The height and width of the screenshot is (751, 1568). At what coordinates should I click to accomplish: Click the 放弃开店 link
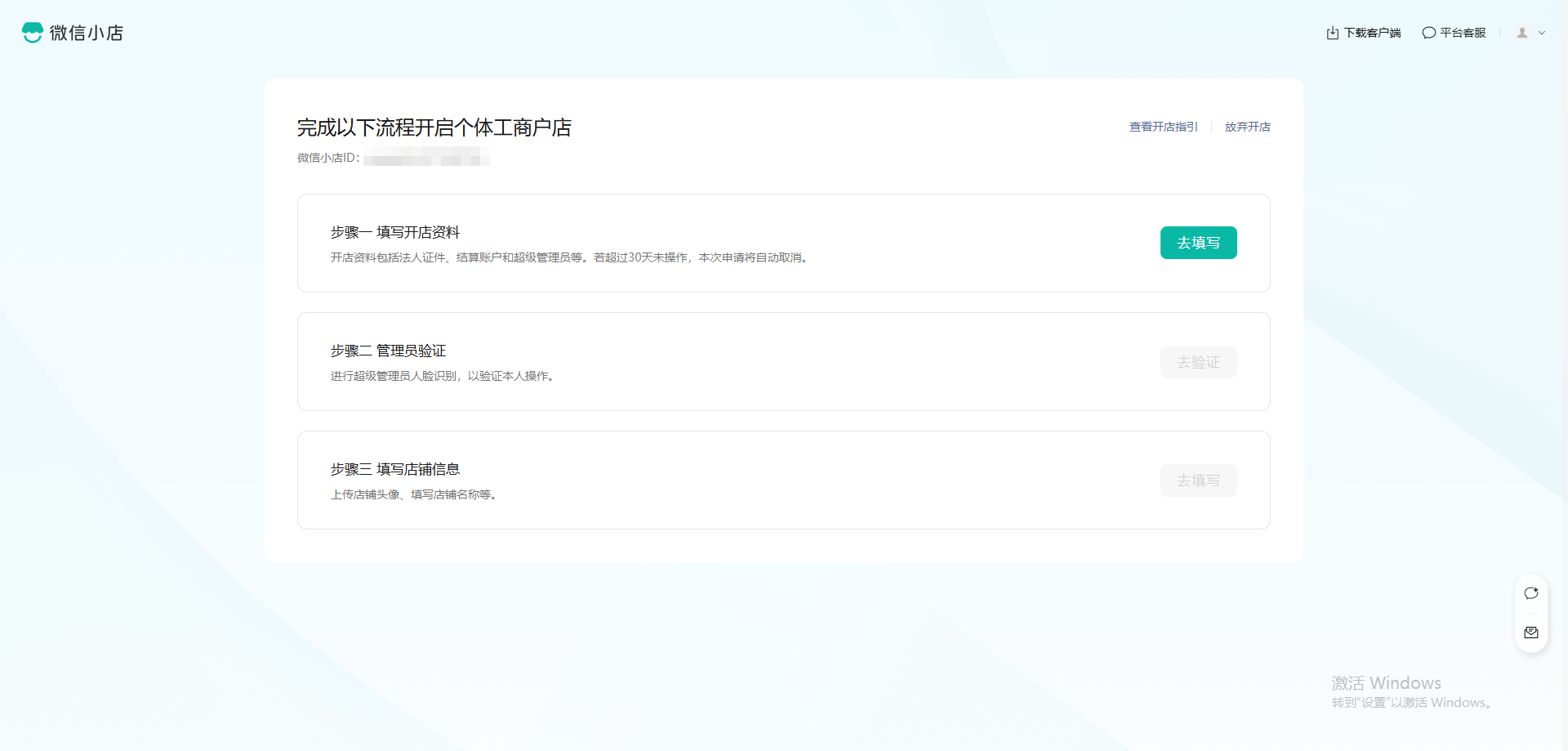tap(1247, 127)
